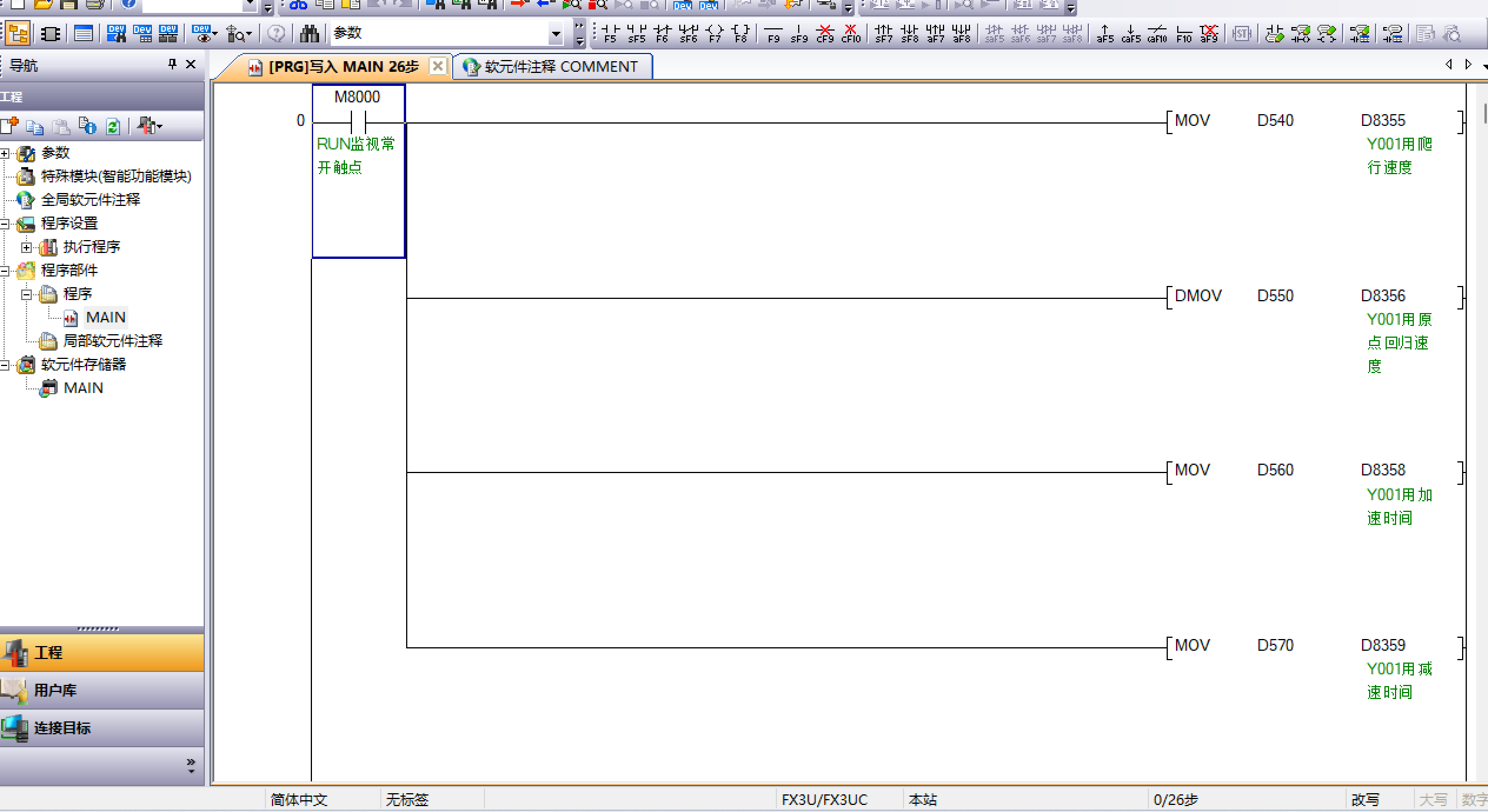Viewport: 1488px width, 812px height.
Task: Open the 连接目标 navigation section
Action: [x=62, y=728]
